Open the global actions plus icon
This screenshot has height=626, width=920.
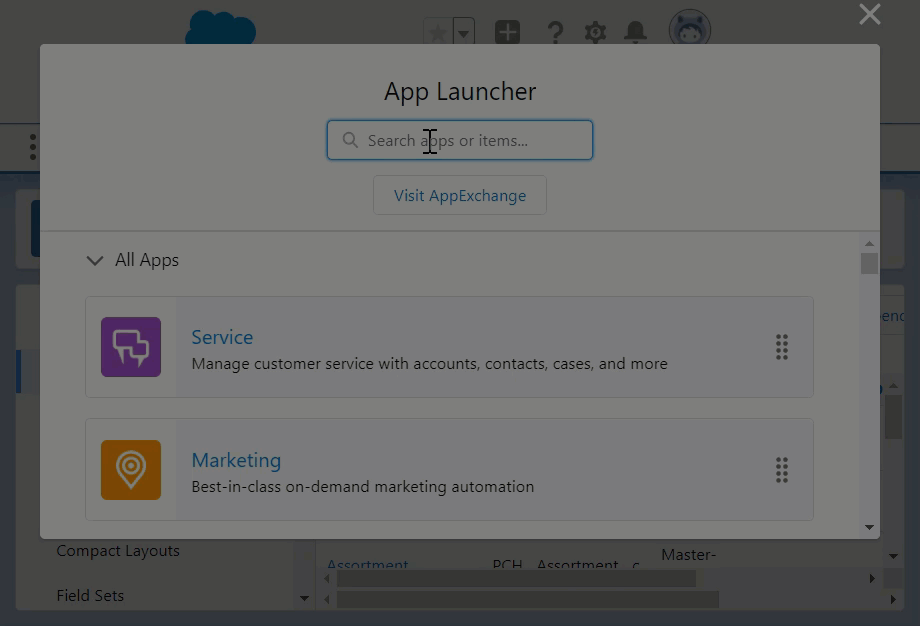(x=508, y=32)
